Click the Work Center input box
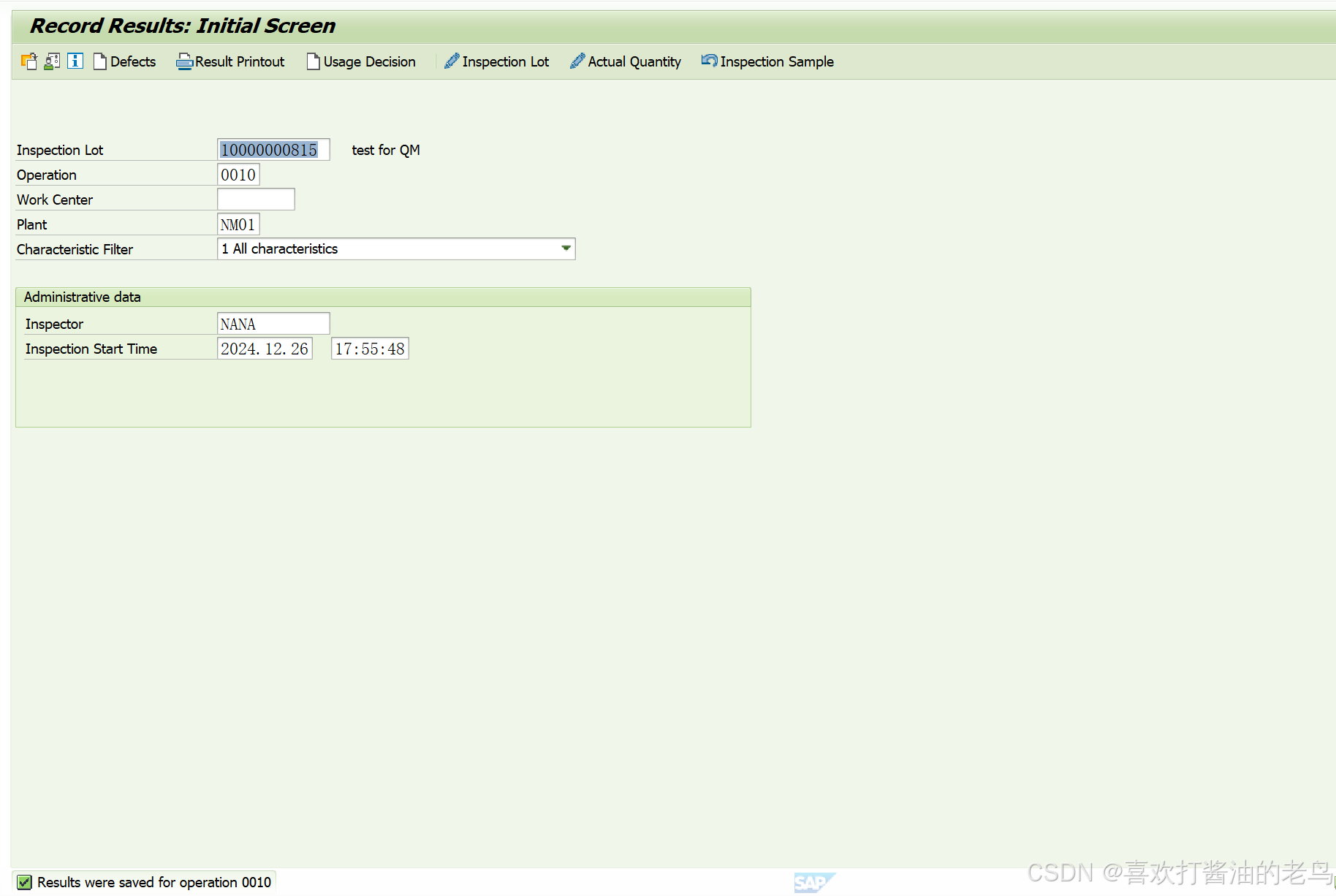 pyautogui.click(x=255, y=198)
